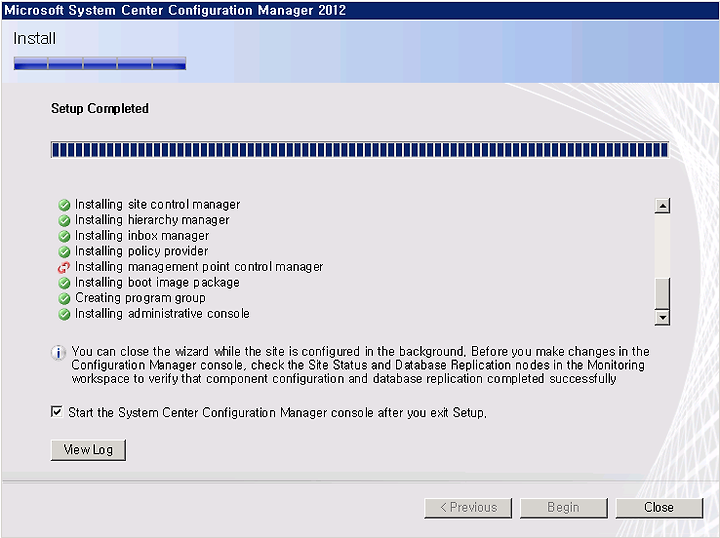Image resolution: width=720 pixels, height=538 pixels.
Task: Click the green check beside boot image package
Action: coord(64,283)
